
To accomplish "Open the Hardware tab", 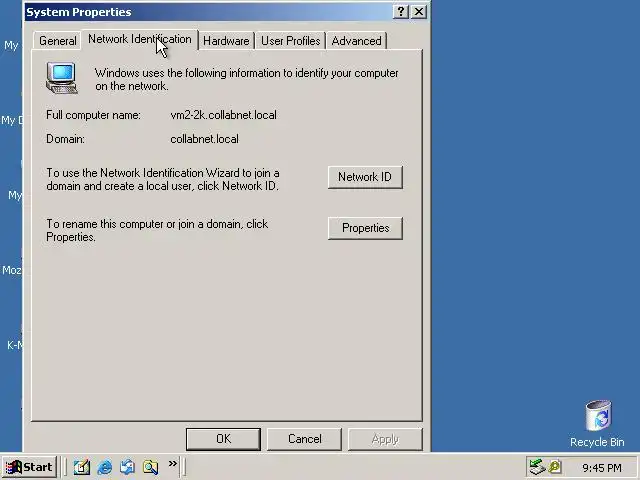I will (226, 41).
